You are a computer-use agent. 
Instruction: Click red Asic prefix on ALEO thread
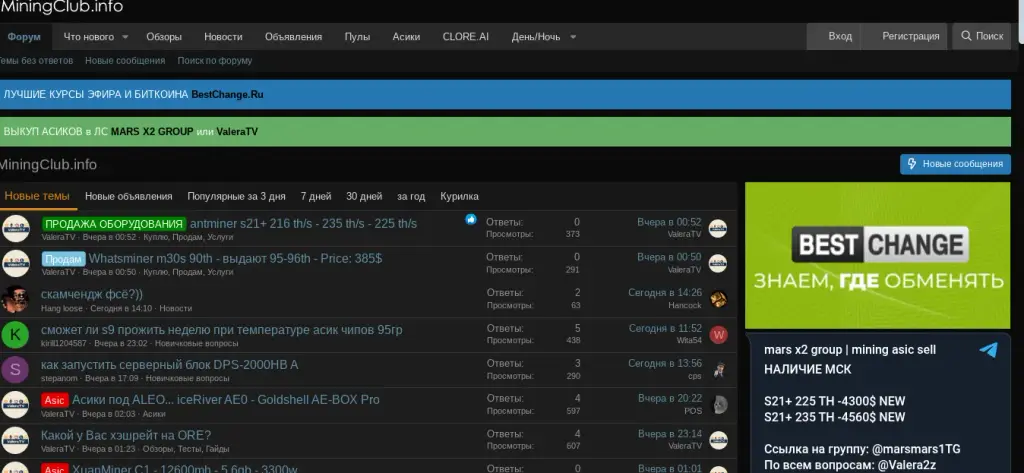(55, 400)
